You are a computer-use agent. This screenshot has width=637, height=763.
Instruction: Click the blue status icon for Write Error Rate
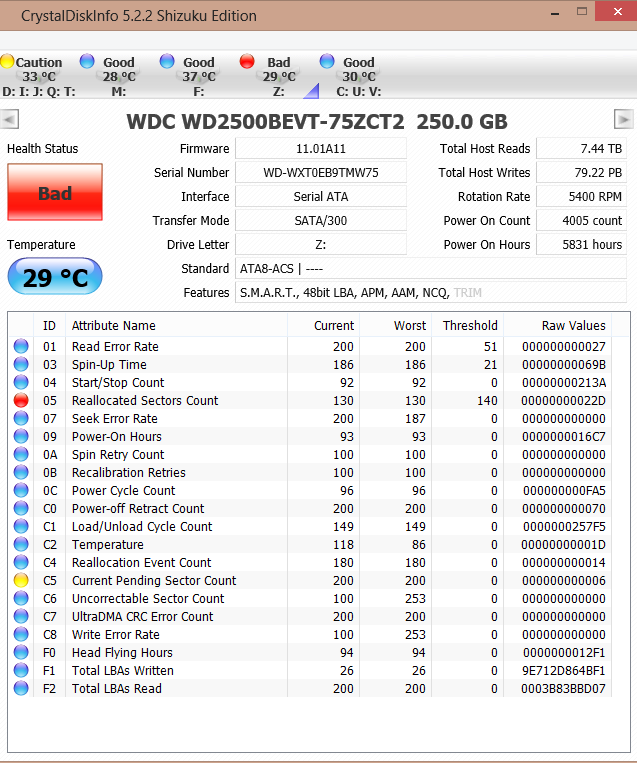[x=21, y=634]
